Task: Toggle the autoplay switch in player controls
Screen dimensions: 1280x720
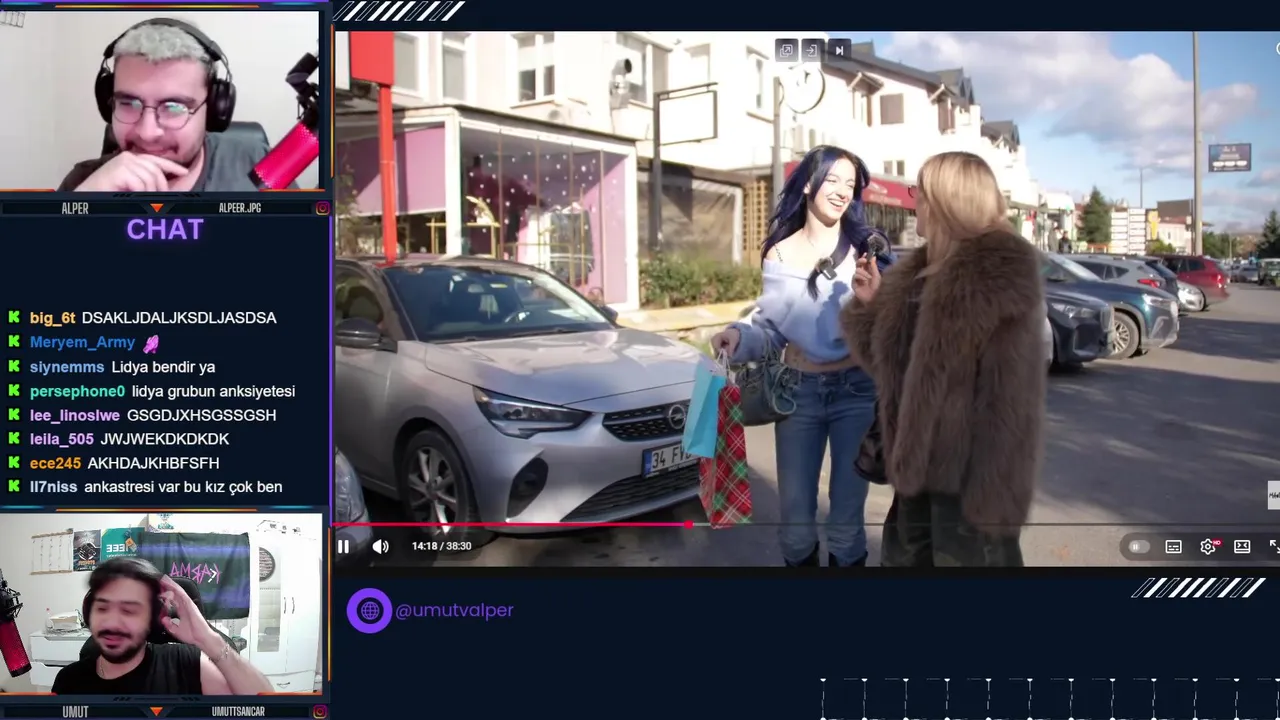Action: tap(1137, 547)
